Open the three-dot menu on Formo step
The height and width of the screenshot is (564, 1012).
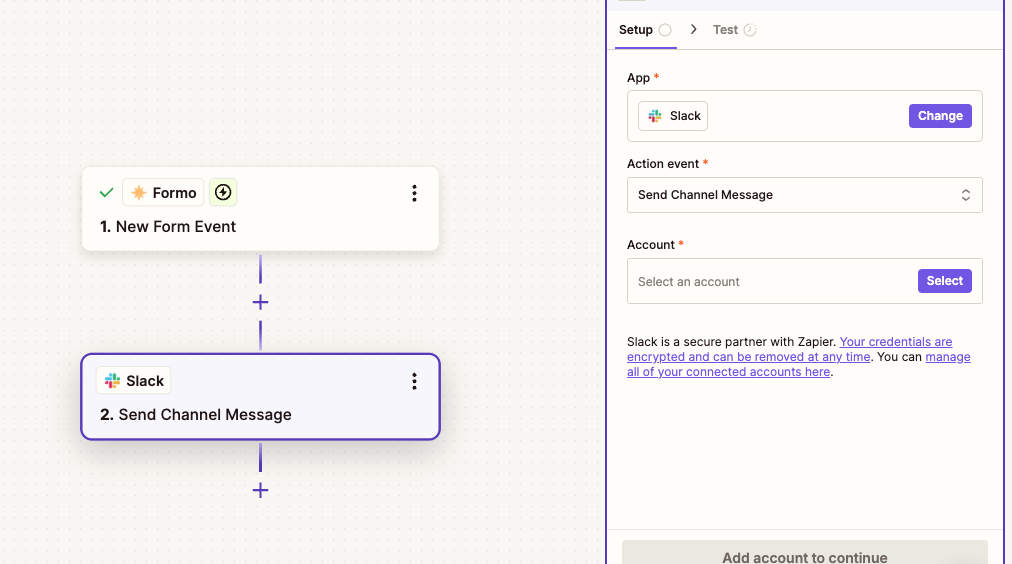coord(414,193)
